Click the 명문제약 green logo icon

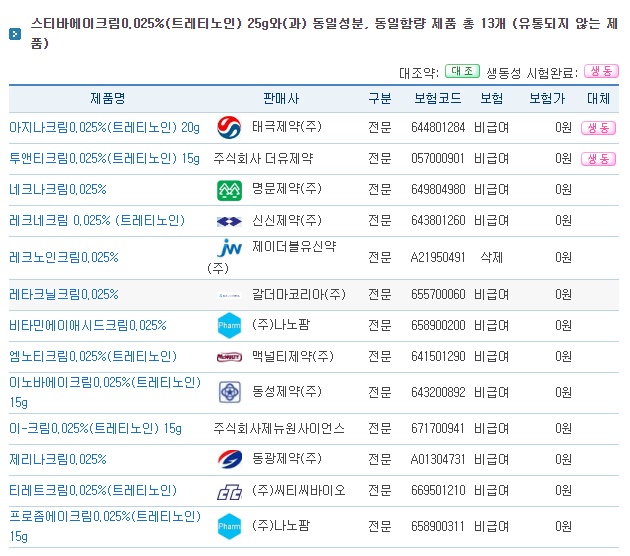[229, 190]
